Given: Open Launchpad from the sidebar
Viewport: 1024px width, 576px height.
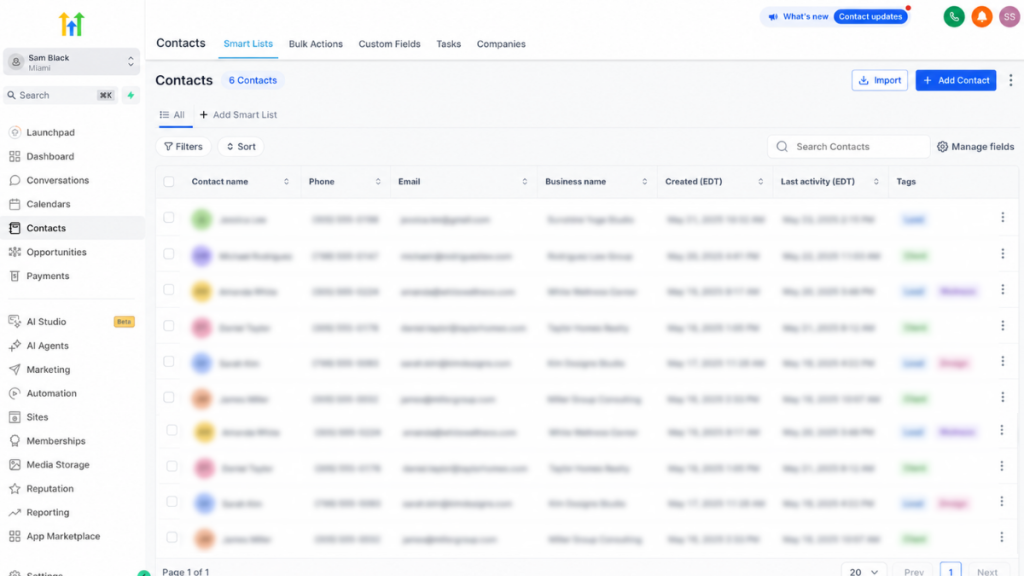Looking at the screenshot, I should point(50,133).
